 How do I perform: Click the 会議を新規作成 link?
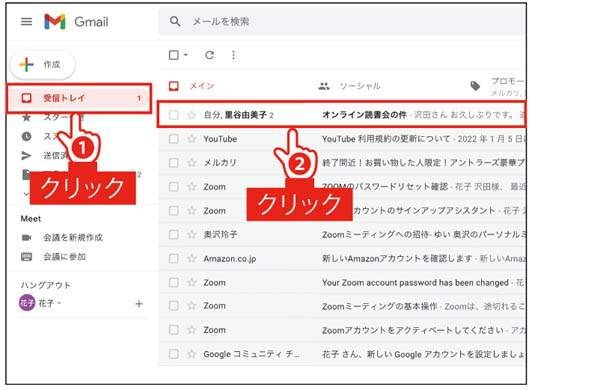tap(73, 237)
